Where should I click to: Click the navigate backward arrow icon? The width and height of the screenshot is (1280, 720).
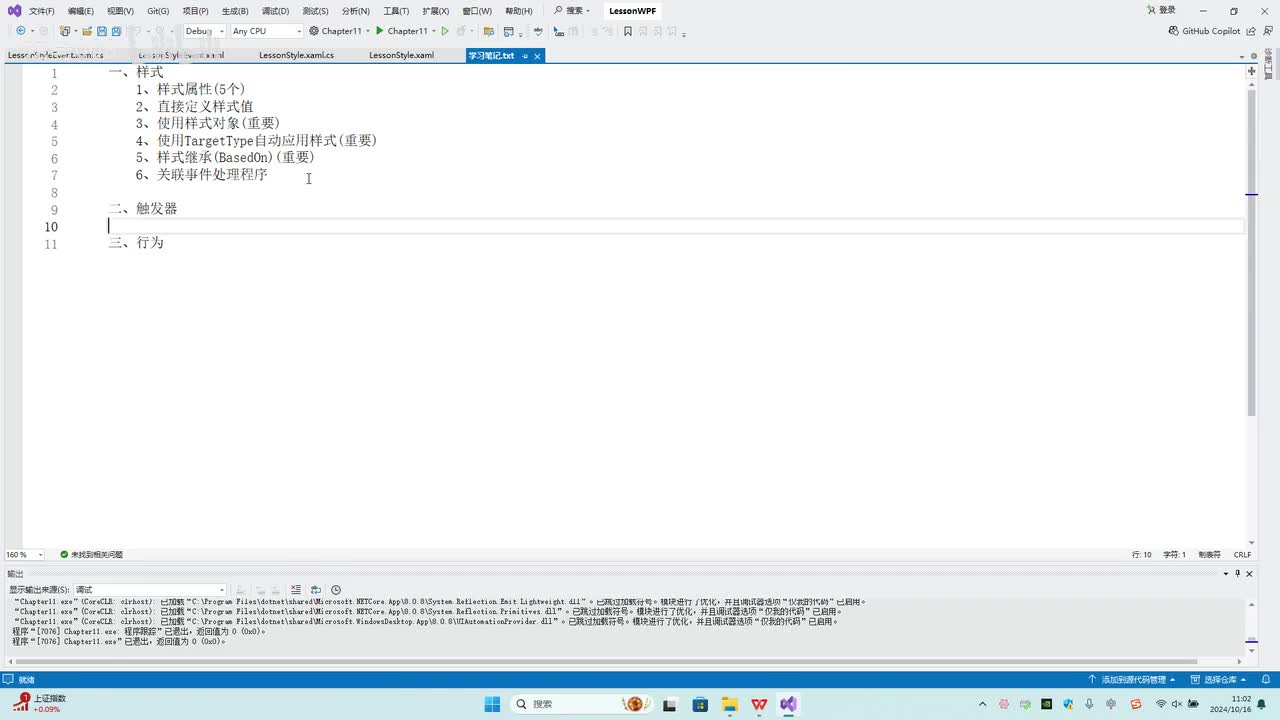20,31
